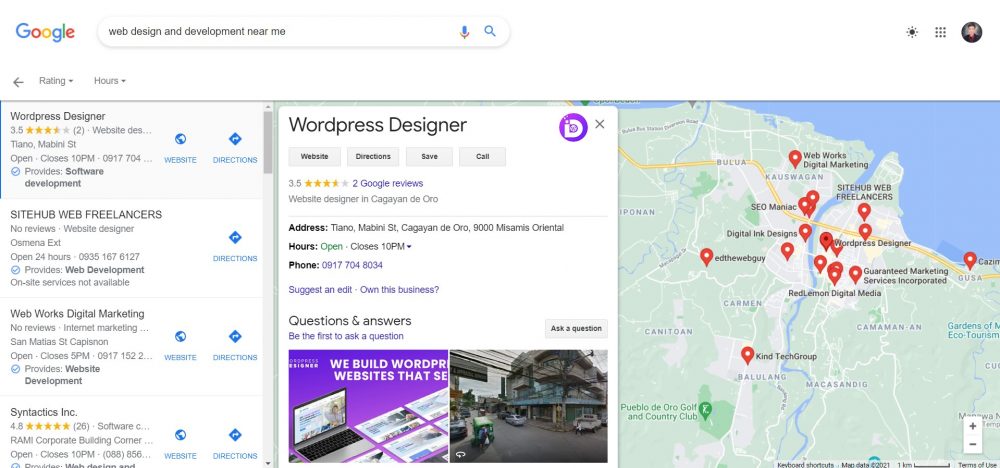The width and height of the screenshot is (1000, 468).
Task: Select the Syntactics Inc. listing title
Action: tap(44, 413)
